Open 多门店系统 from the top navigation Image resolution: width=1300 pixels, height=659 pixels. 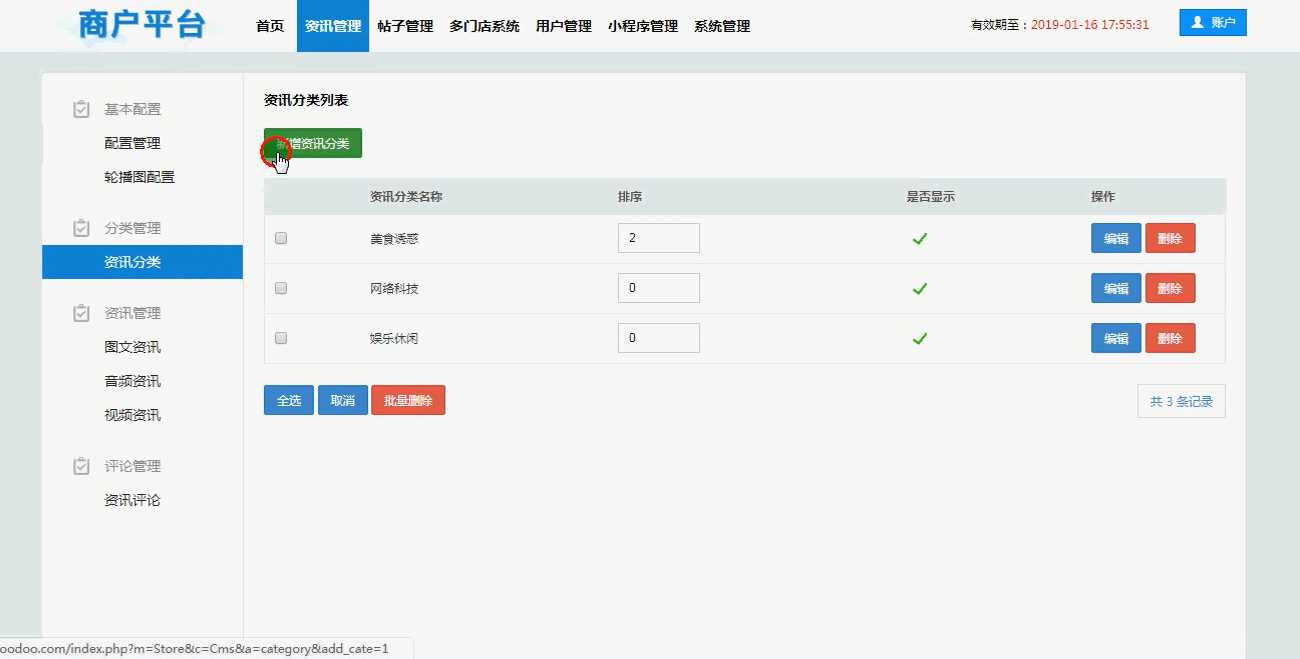[484, 26]
